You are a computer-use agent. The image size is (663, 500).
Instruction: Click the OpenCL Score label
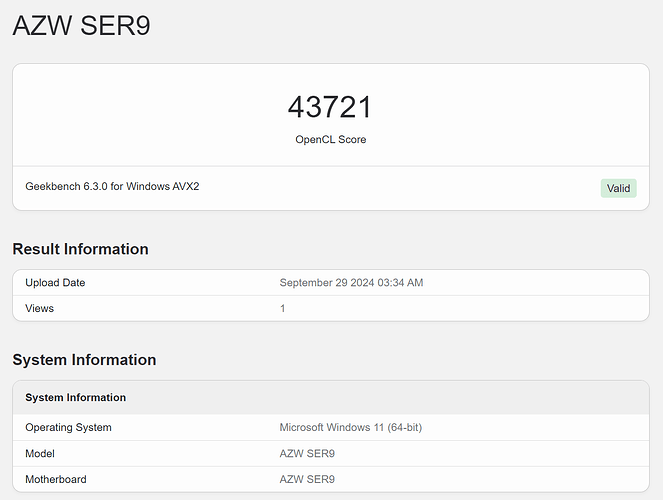(330, 140)
